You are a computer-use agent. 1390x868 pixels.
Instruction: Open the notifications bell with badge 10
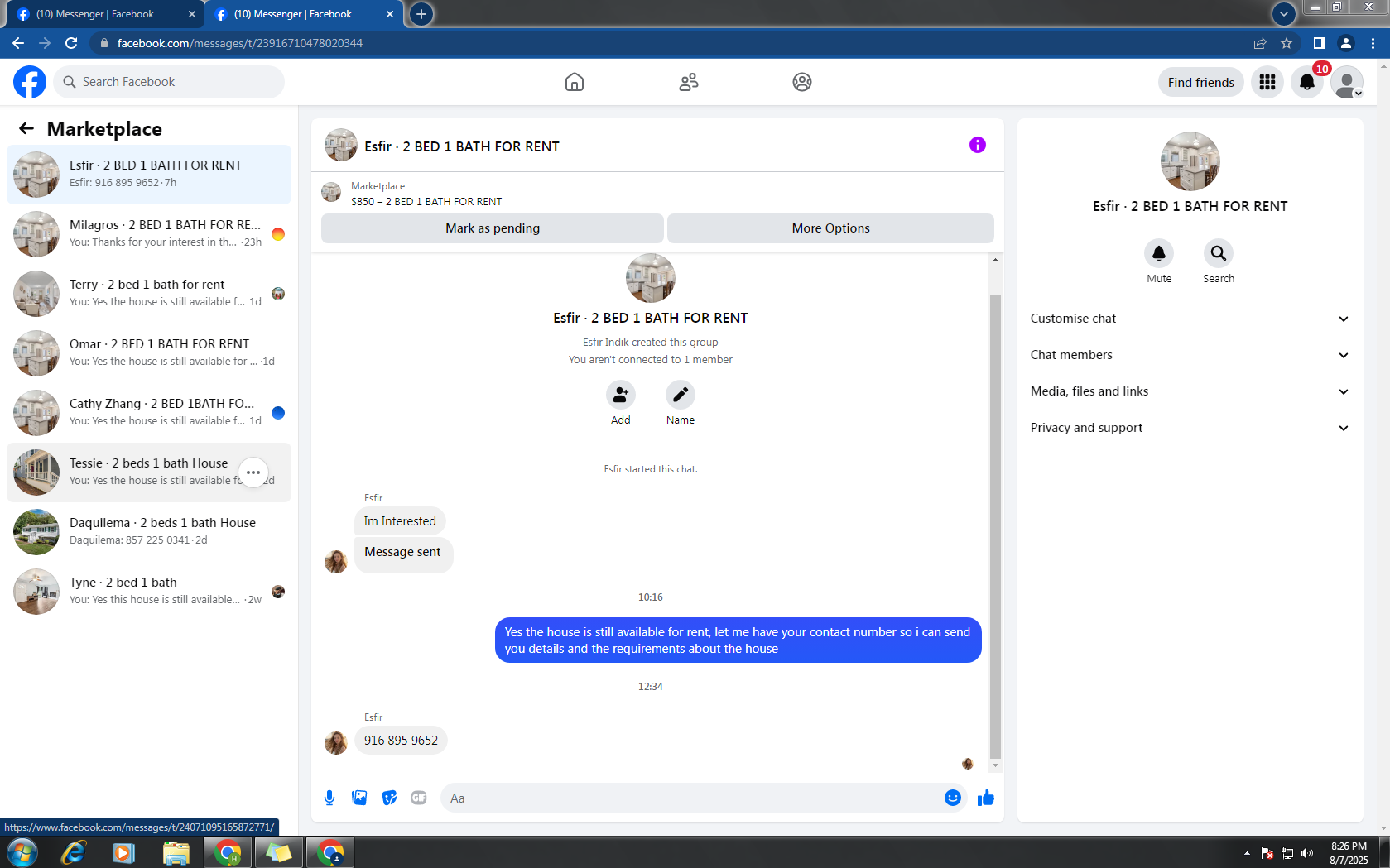pyautogui.click(x=1307, y=82)
